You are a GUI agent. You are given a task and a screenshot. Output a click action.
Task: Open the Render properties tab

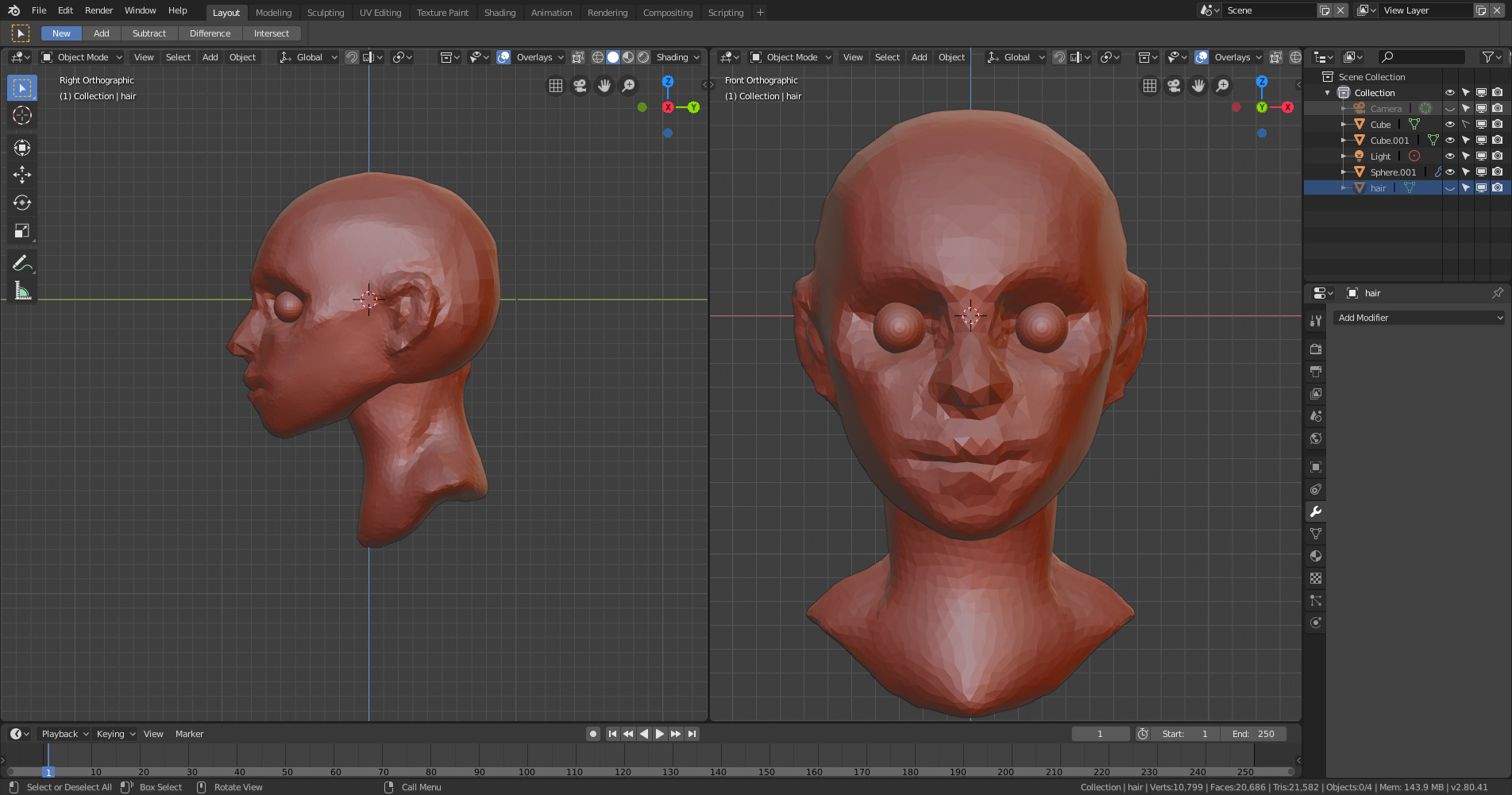click(1316, 349)
